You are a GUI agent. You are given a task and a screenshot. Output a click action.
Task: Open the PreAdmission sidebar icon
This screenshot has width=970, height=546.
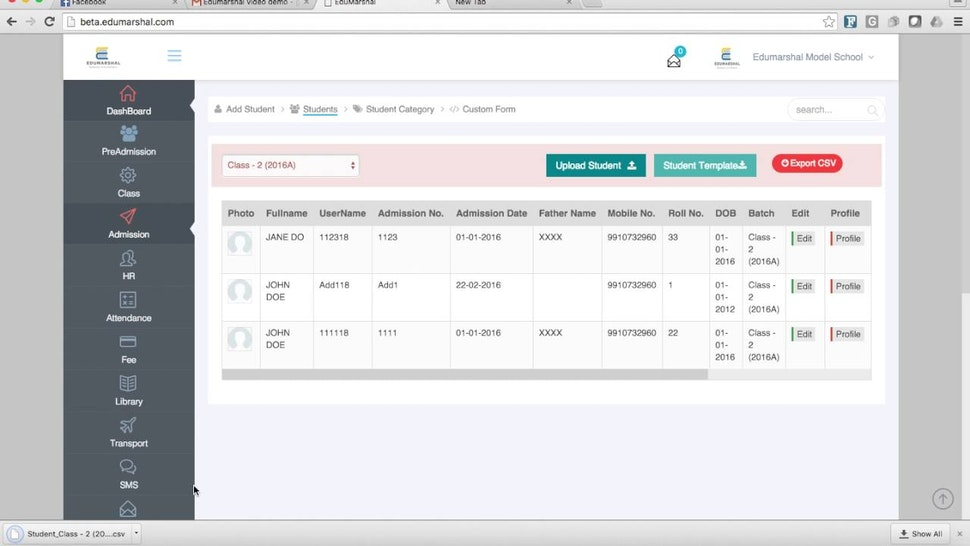[x=128, y=134]
